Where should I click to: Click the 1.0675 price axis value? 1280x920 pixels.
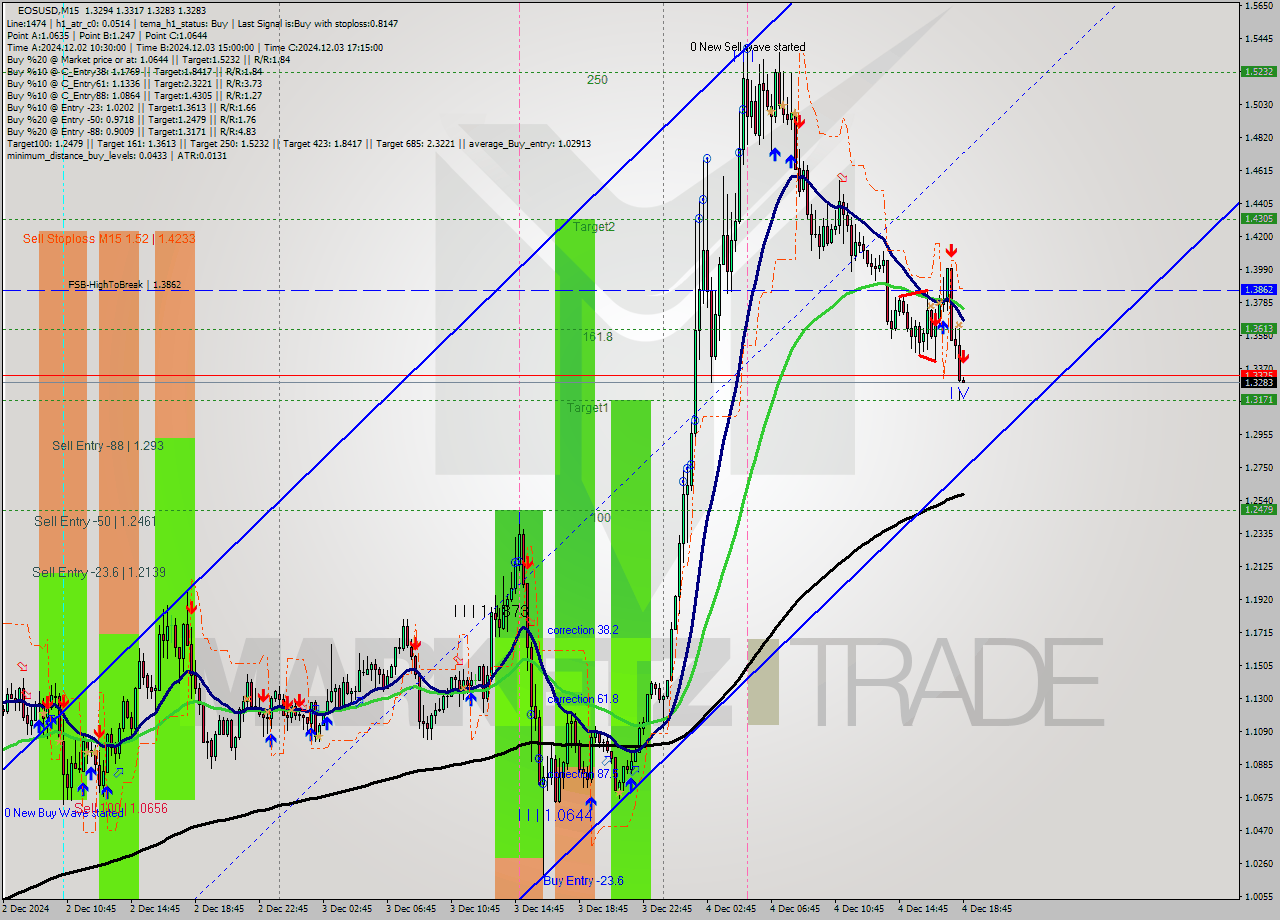pos(1257,797)
